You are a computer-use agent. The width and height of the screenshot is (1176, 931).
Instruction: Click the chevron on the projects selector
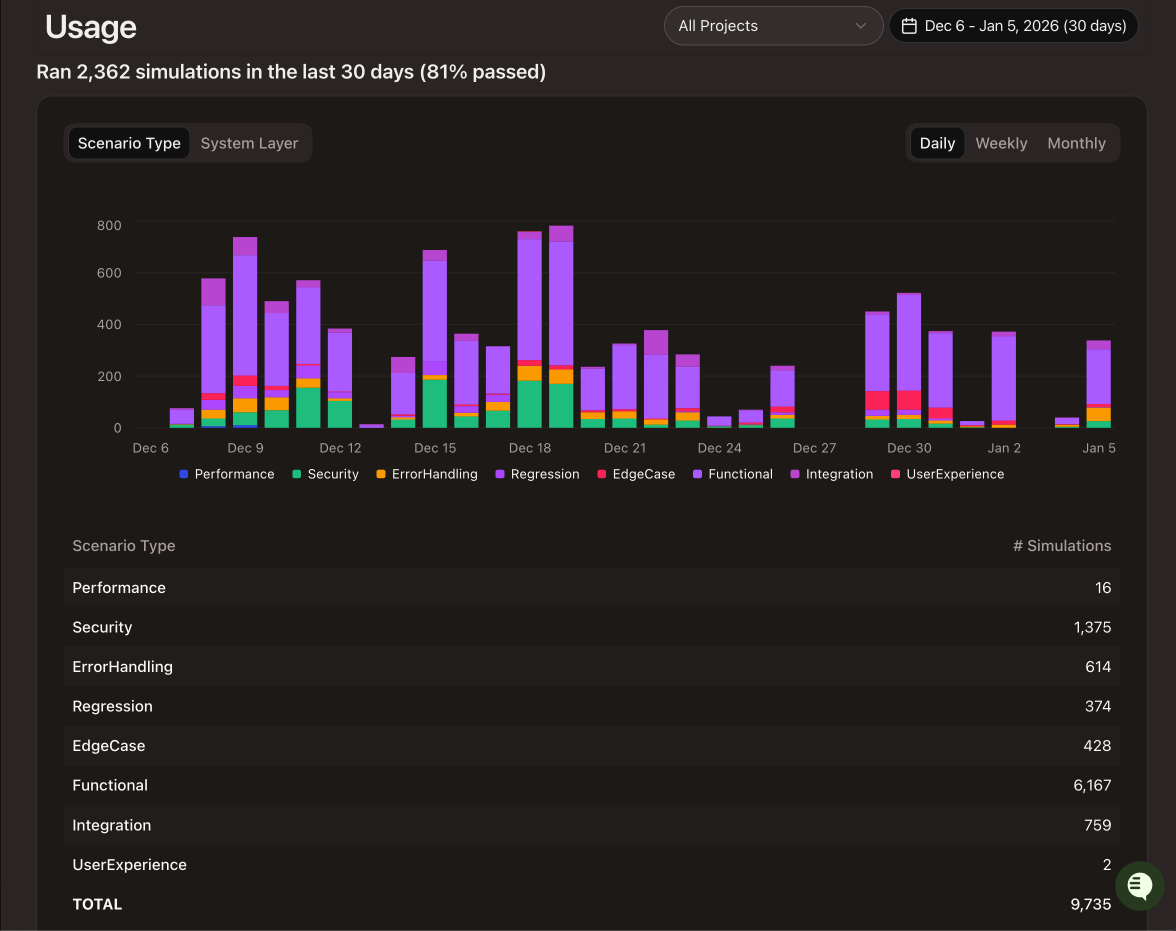[x=862, y=26]
